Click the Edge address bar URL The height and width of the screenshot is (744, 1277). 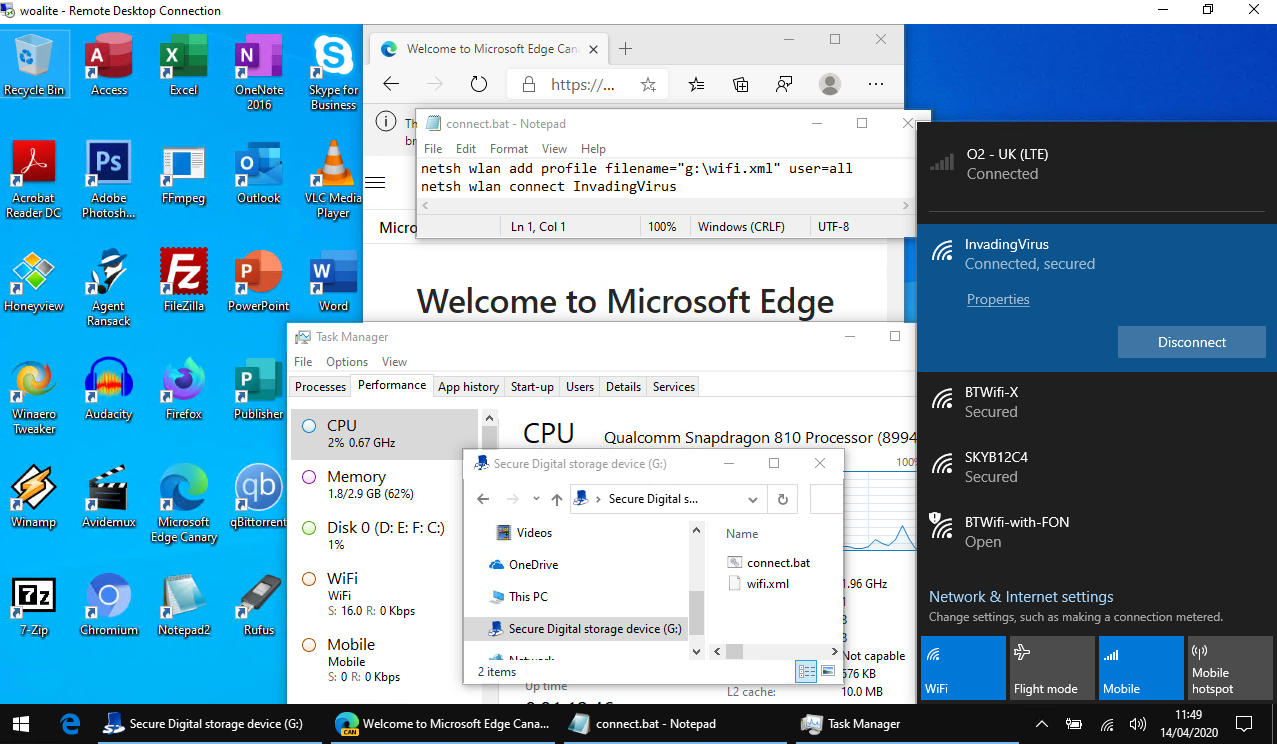(583, 85)
